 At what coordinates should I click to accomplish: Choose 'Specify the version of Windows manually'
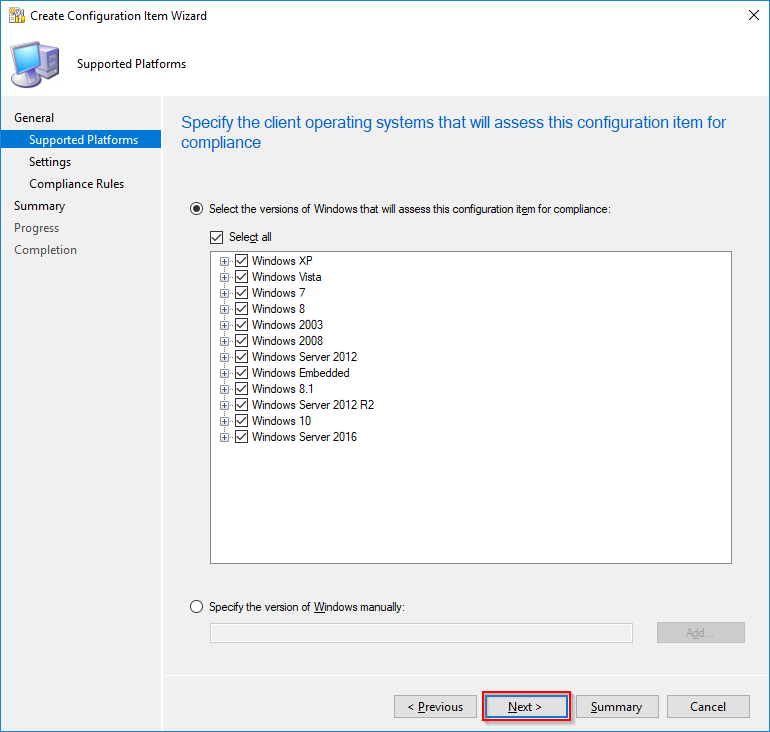point(196,607)
